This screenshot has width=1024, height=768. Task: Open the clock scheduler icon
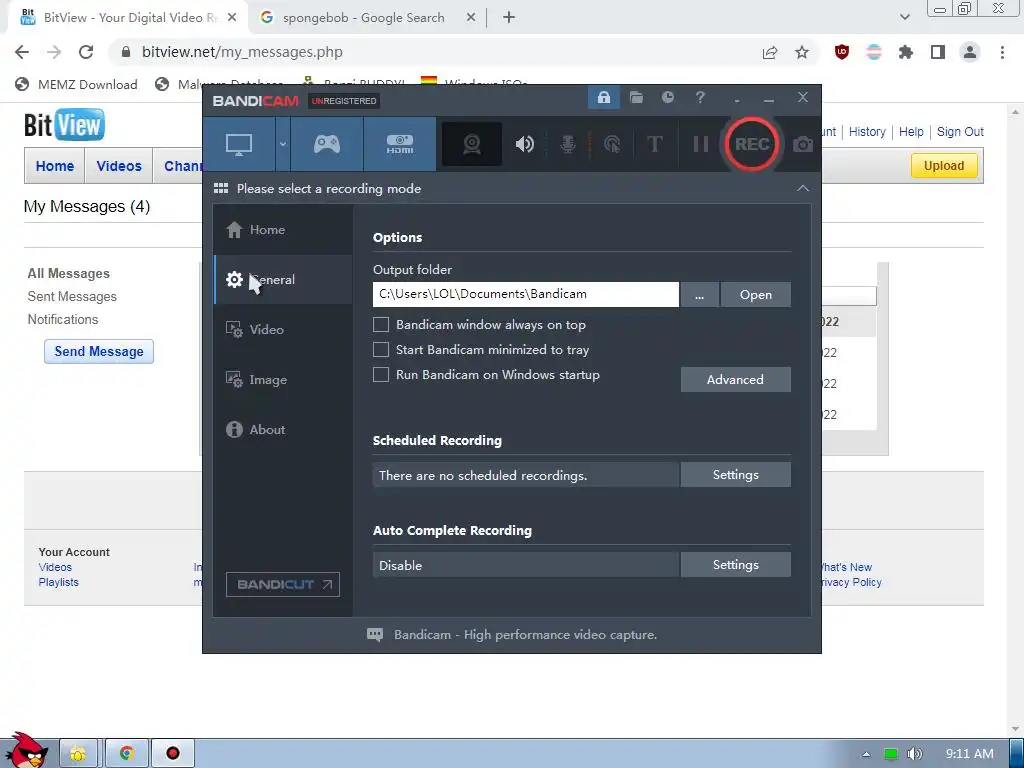[667, 98]
